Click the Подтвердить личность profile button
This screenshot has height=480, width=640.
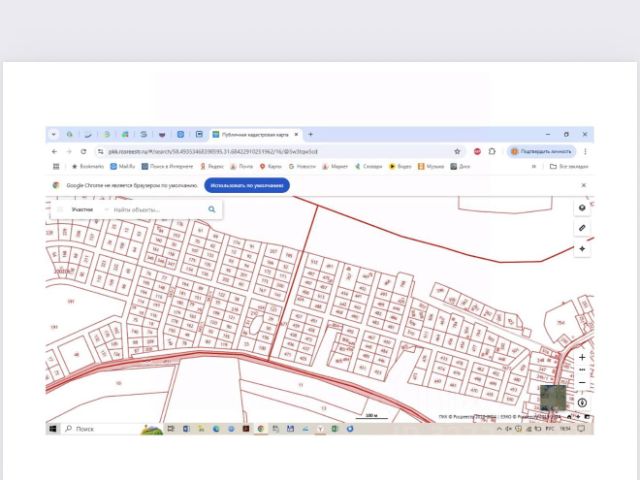[543, 151]
